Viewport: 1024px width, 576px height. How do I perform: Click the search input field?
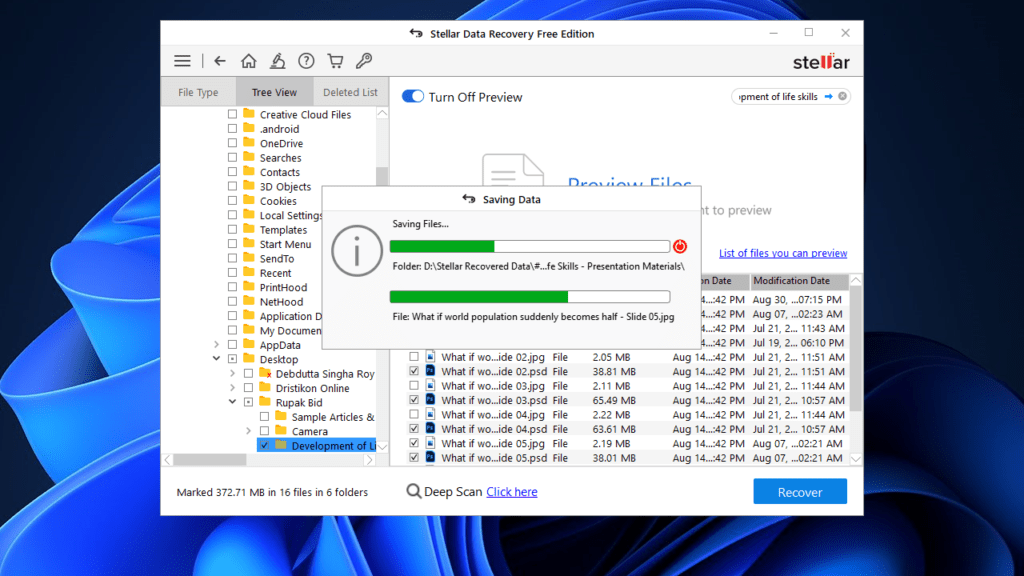coord(778,97)
